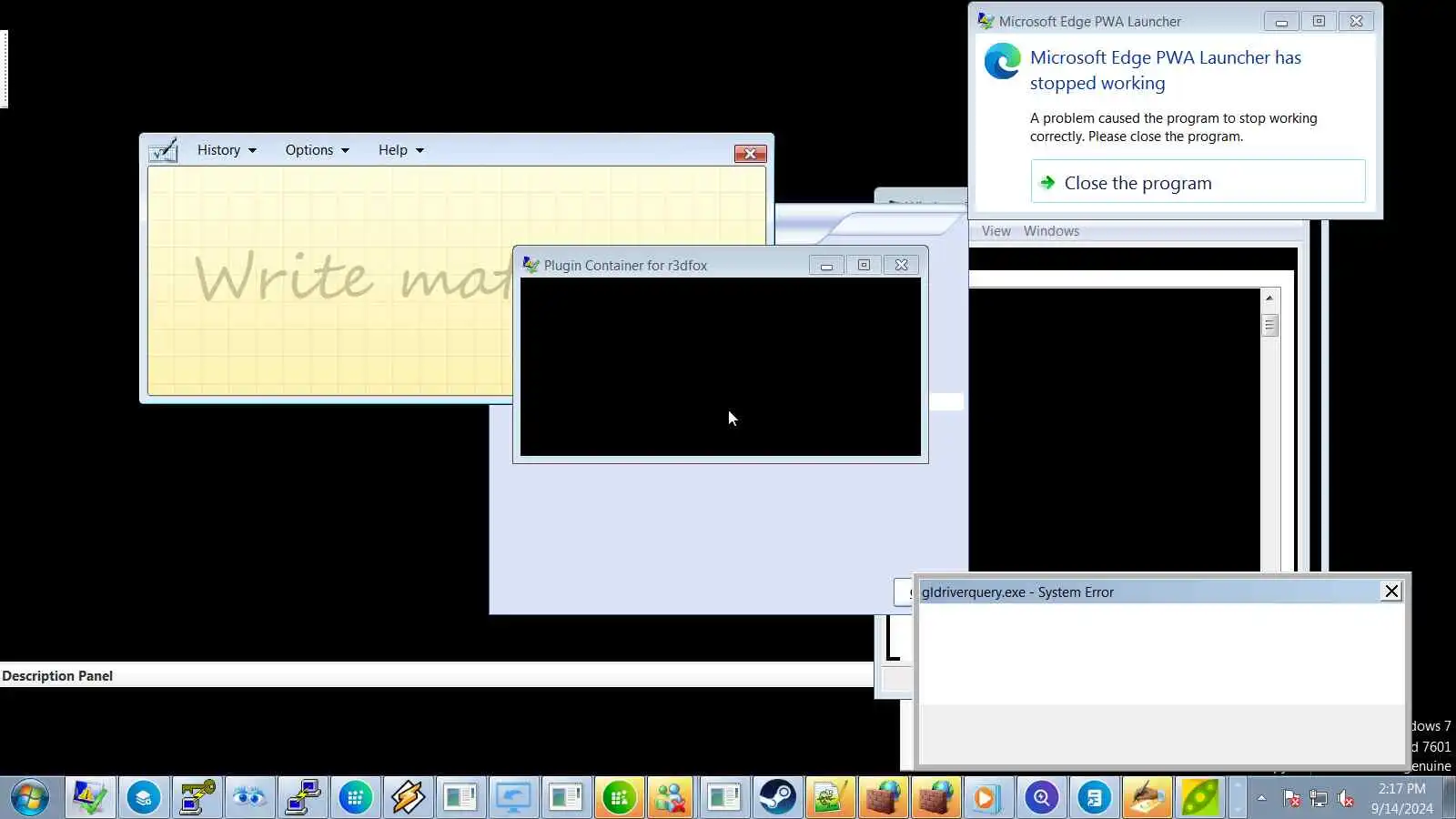Viewport: 1456px width, 819px height.
Task: Click the Plugin Container for r3dfox title icon
Action: 531,265
